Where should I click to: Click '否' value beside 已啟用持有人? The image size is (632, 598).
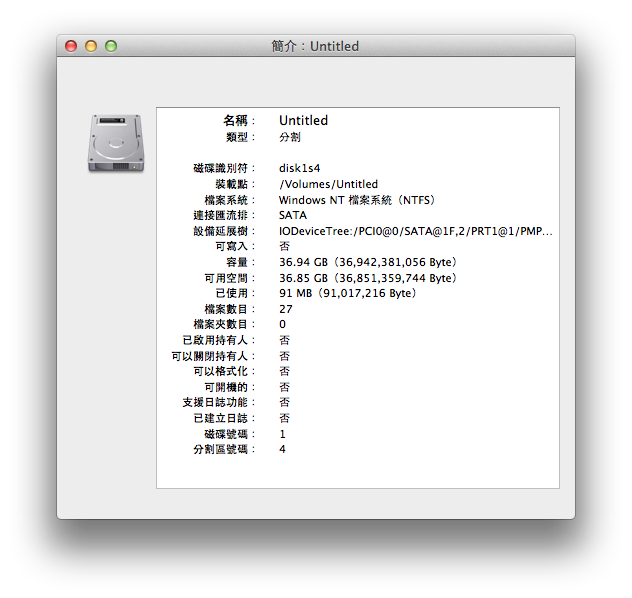point(284,340)
